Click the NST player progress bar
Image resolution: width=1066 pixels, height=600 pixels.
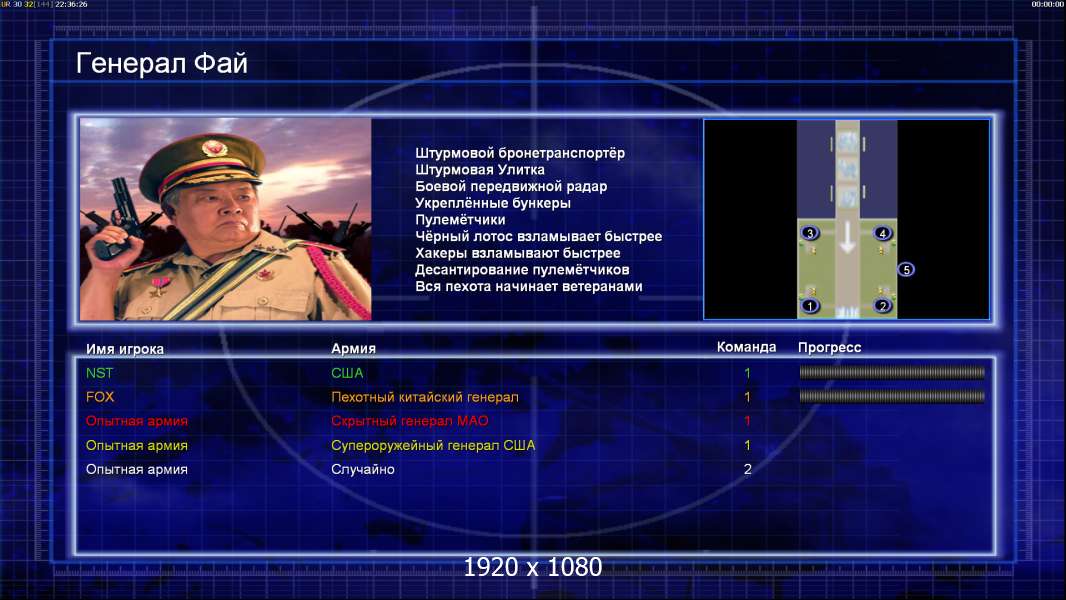(892, 372)
